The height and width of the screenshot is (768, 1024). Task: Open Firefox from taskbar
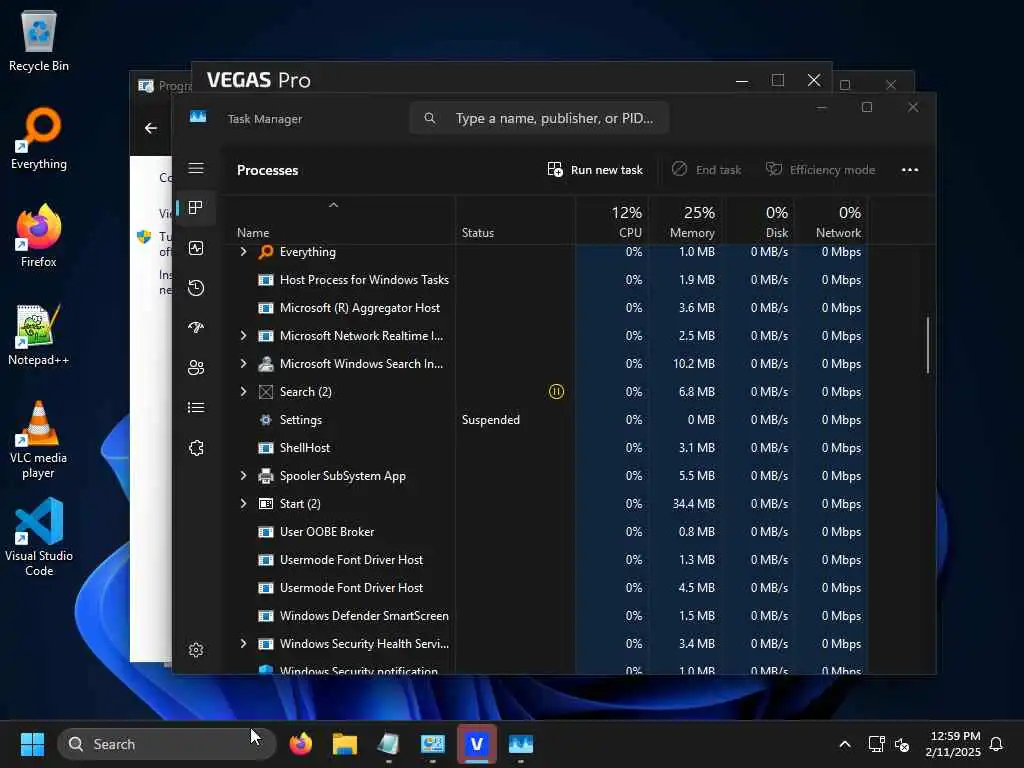click(301, 744)
